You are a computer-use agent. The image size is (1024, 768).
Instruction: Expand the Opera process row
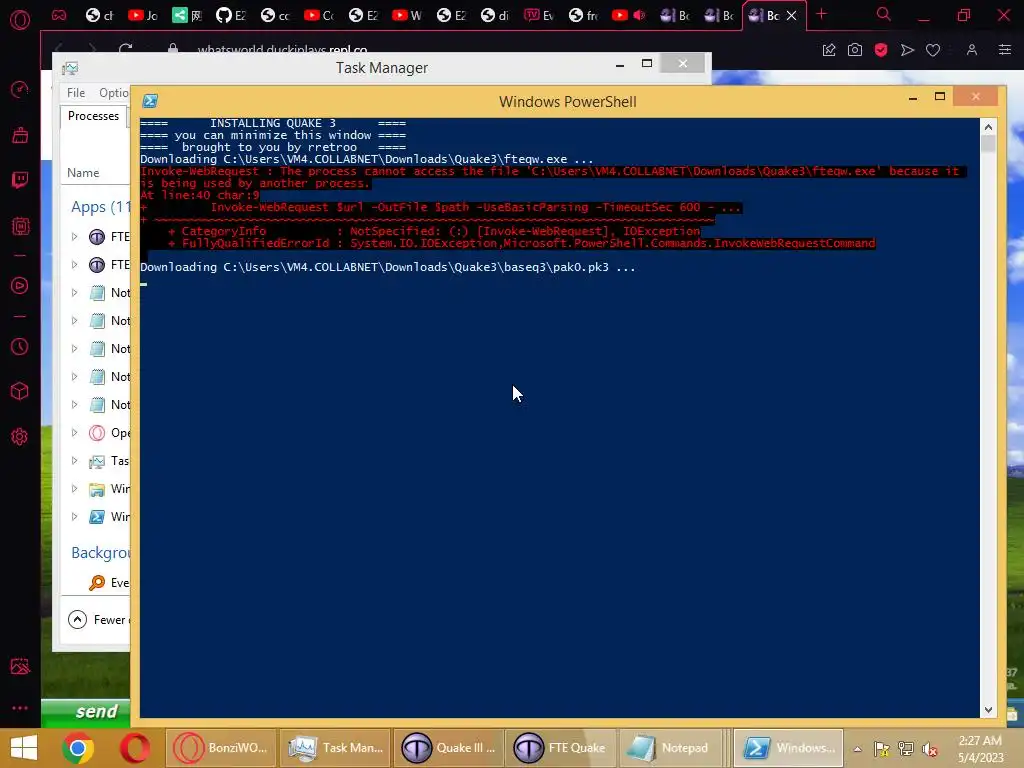[x=74, y=432]
